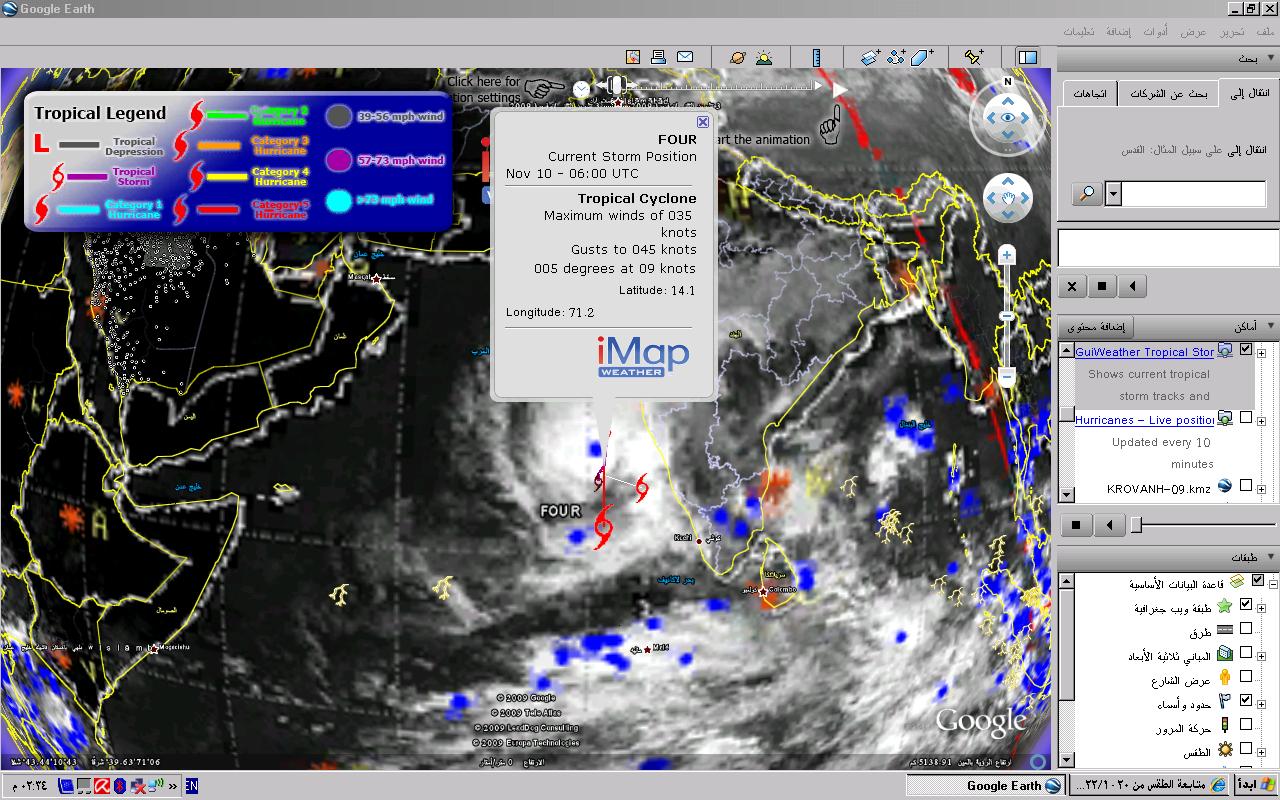Click the Traffic light layer icon
The image size is (1280, 800).
1225,726
